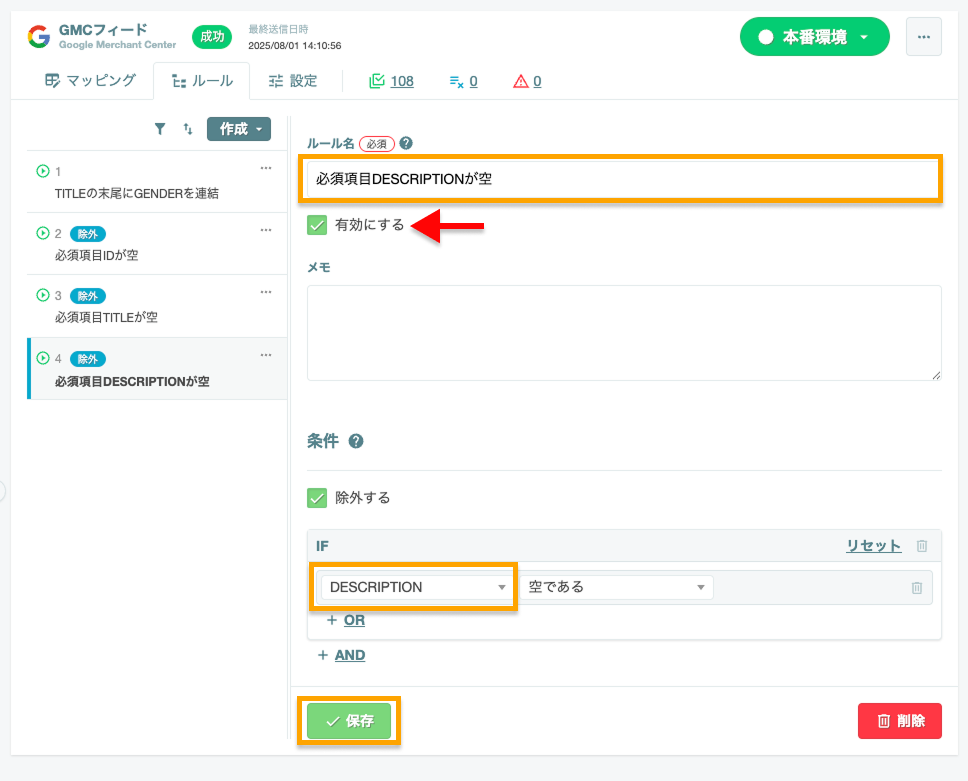This screenshot has height=781, width=968.
Task: Click the plus icon beside AND
Action: (323, 655)
